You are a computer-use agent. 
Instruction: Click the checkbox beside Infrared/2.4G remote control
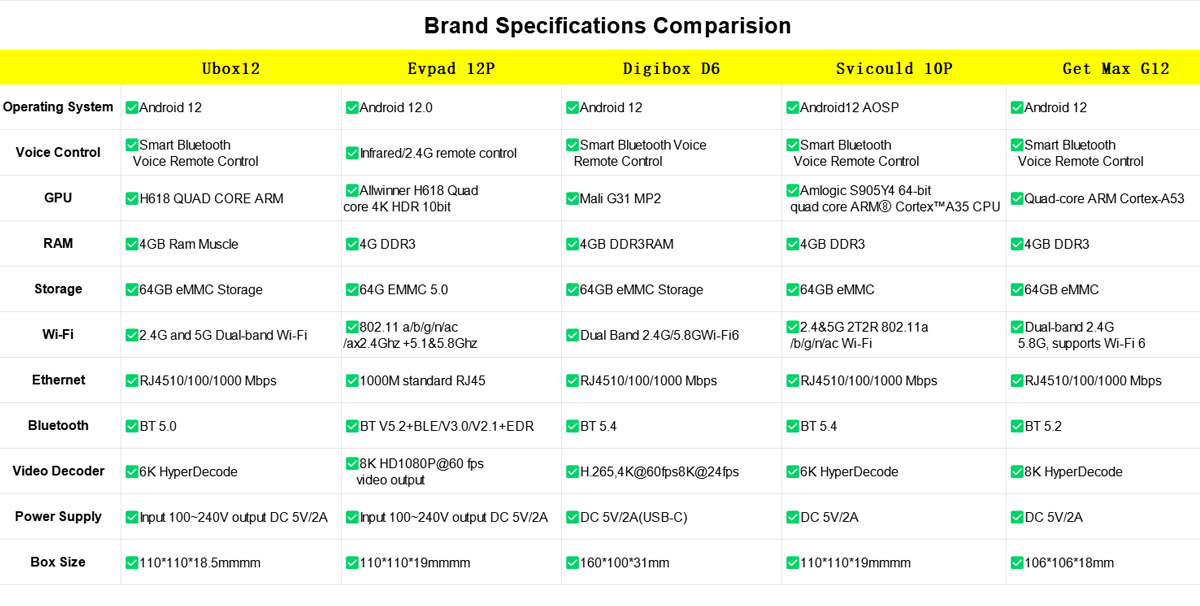tap(352, 154)
